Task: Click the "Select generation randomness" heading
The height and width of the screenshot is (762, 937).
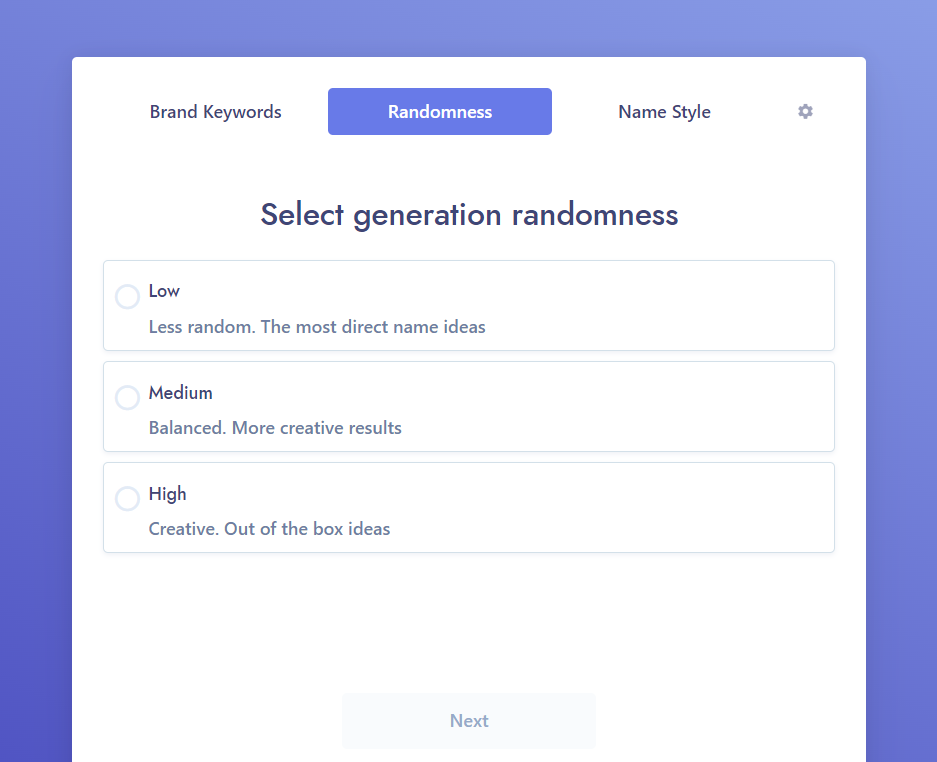Action: (x=469, y=215)
